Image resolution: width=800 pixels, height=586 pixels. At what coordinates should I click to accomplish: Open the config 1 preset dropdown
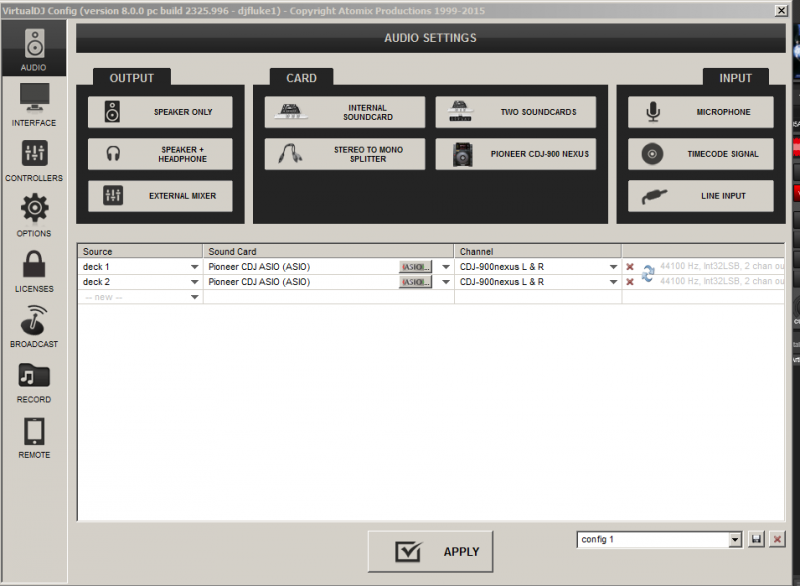[735, 539]
